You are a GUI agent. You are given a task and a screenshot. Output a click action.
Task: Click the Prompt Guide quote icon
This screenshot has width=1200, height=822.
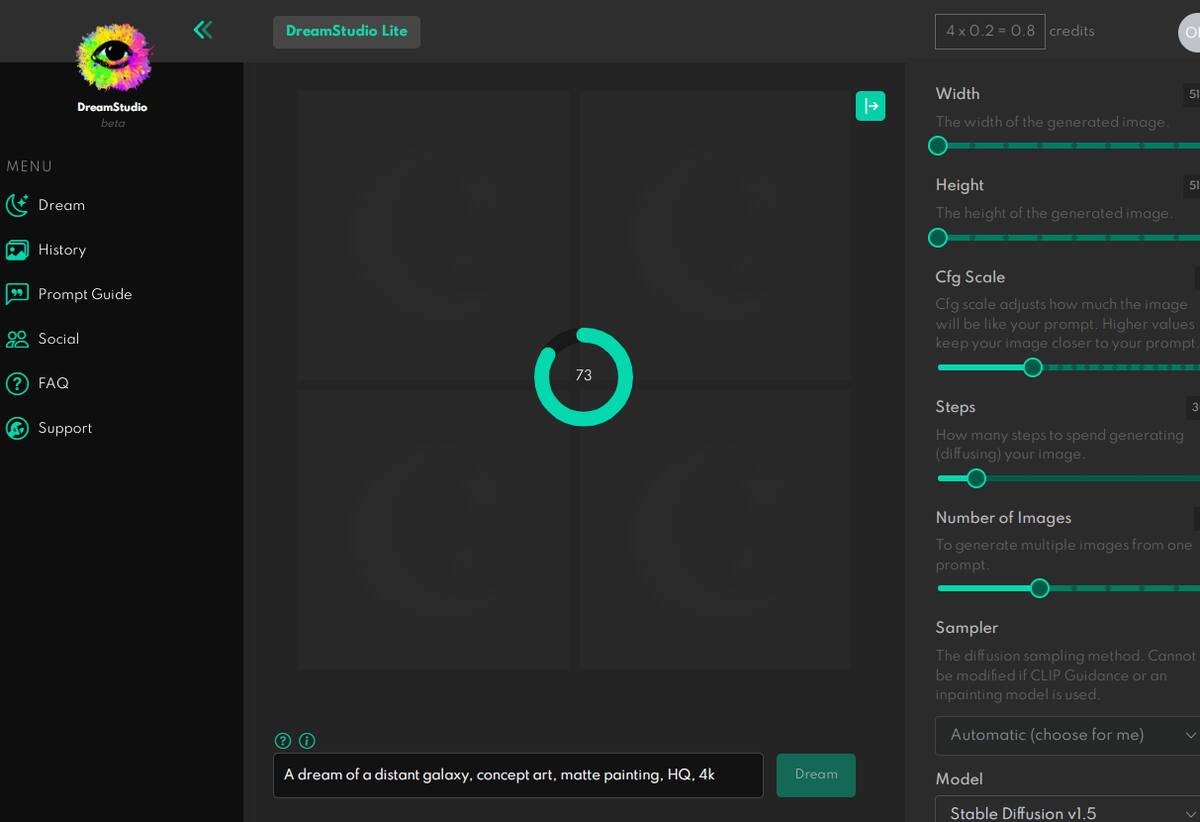tap(17, 294)
